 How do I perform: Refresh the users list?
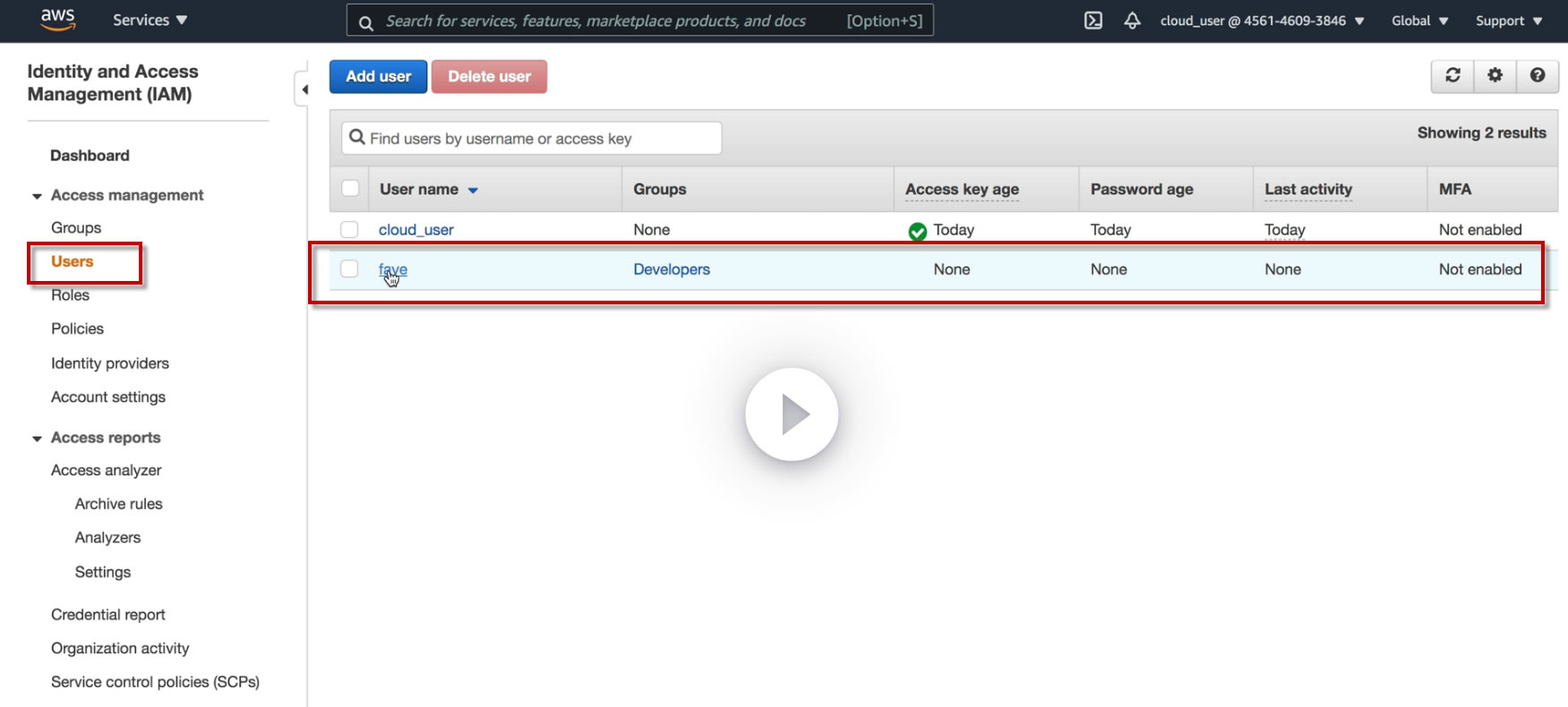(x=1452, y=76)
